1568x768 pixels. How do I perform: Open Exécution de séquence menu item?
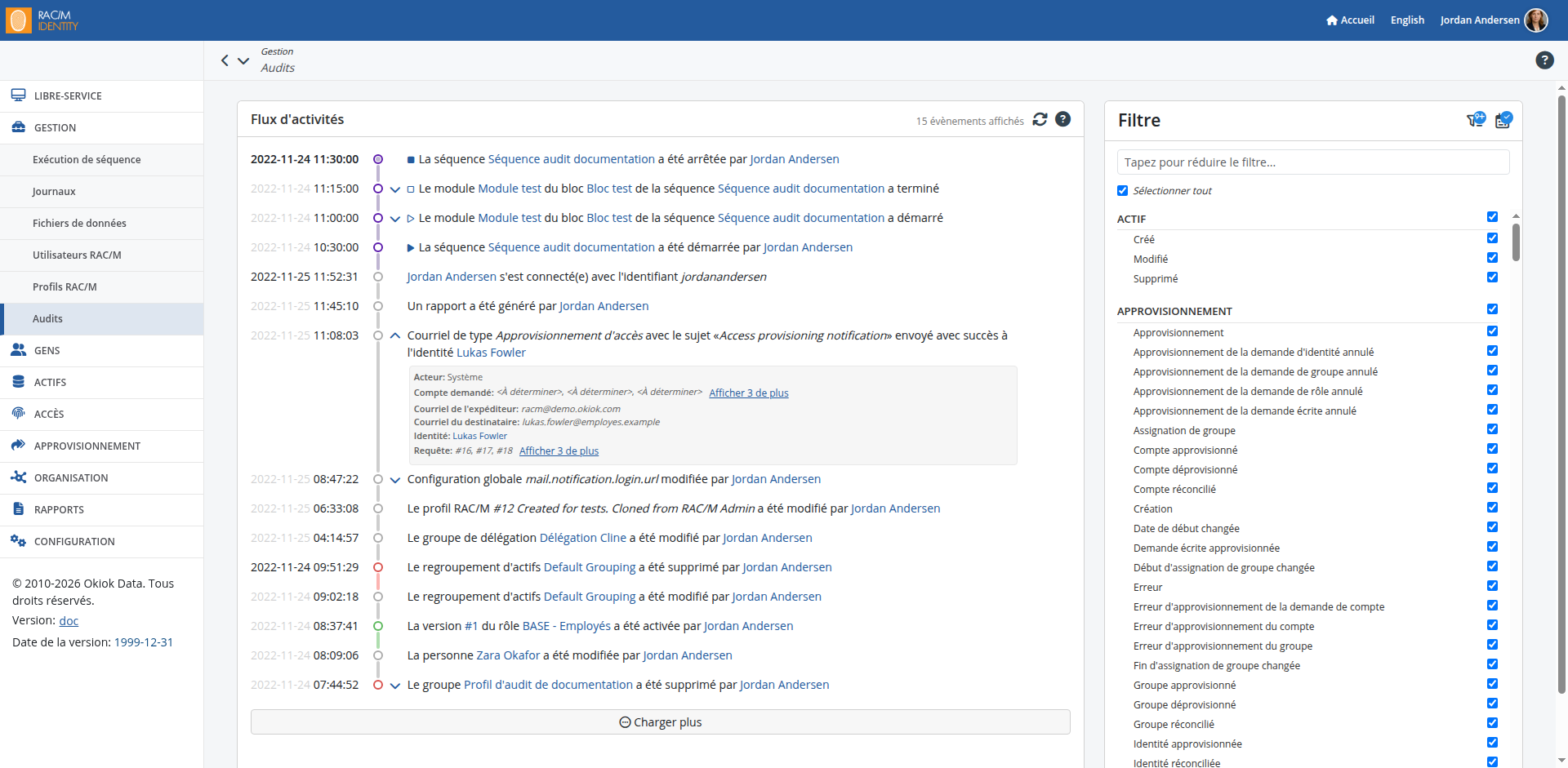102,160
